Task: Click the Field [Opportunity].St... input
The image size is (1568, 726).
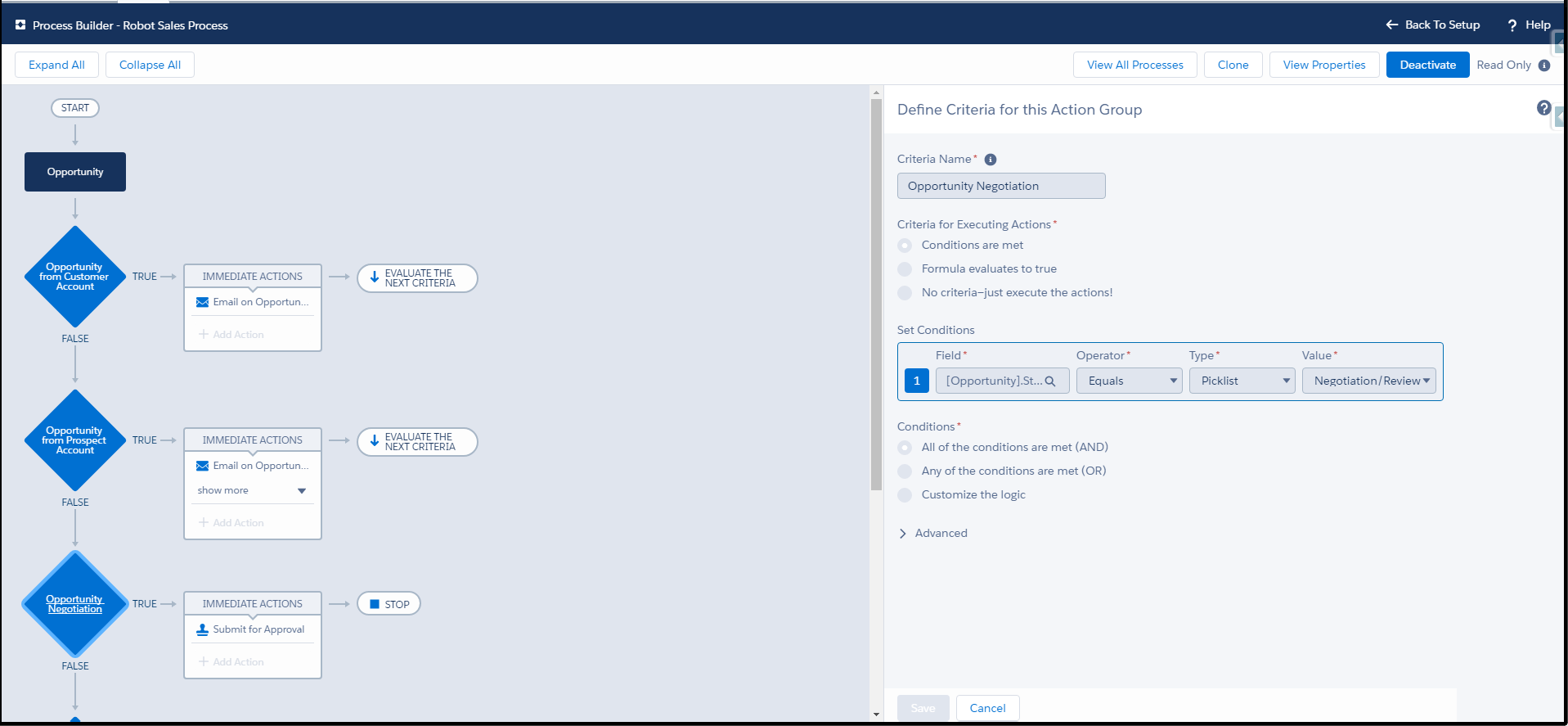Action: point(1003,381)
